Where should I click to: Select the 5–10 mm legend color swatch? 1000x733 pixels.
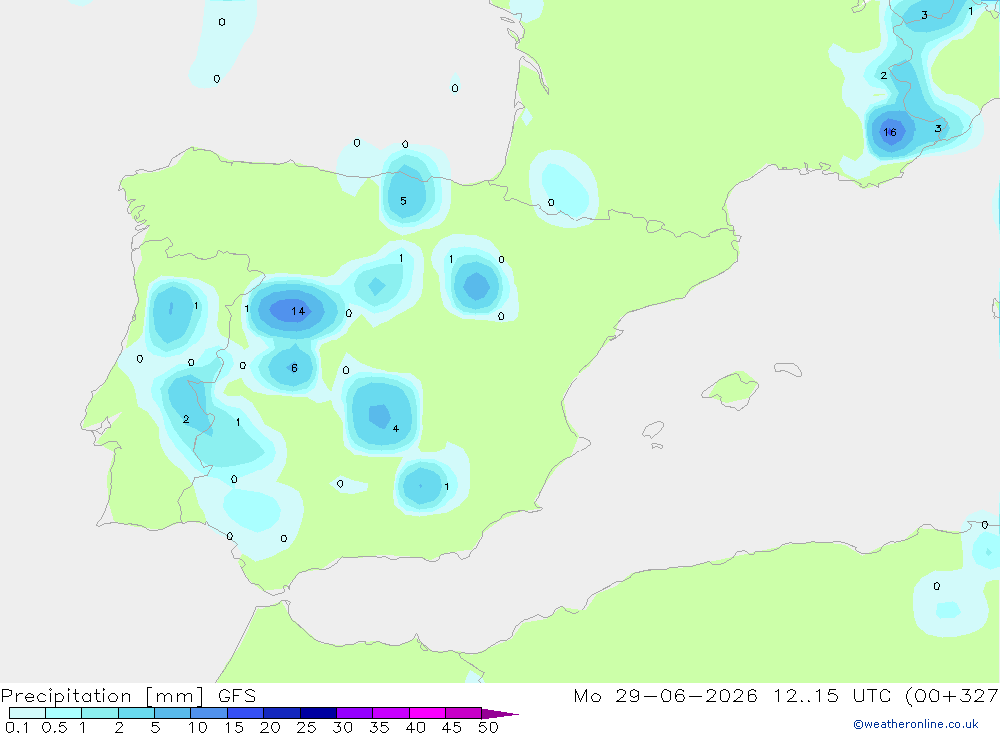click(173, 713)
